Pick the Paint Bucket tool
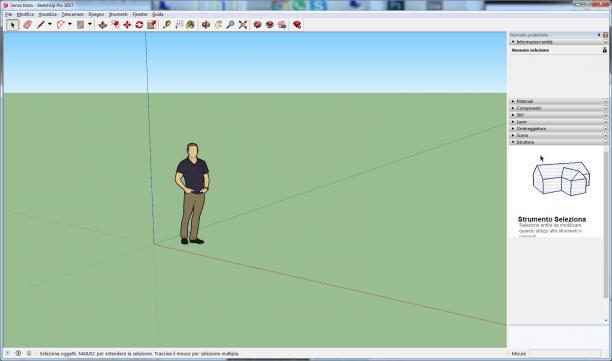Screen dimensions: 612x361 (190, 25)
